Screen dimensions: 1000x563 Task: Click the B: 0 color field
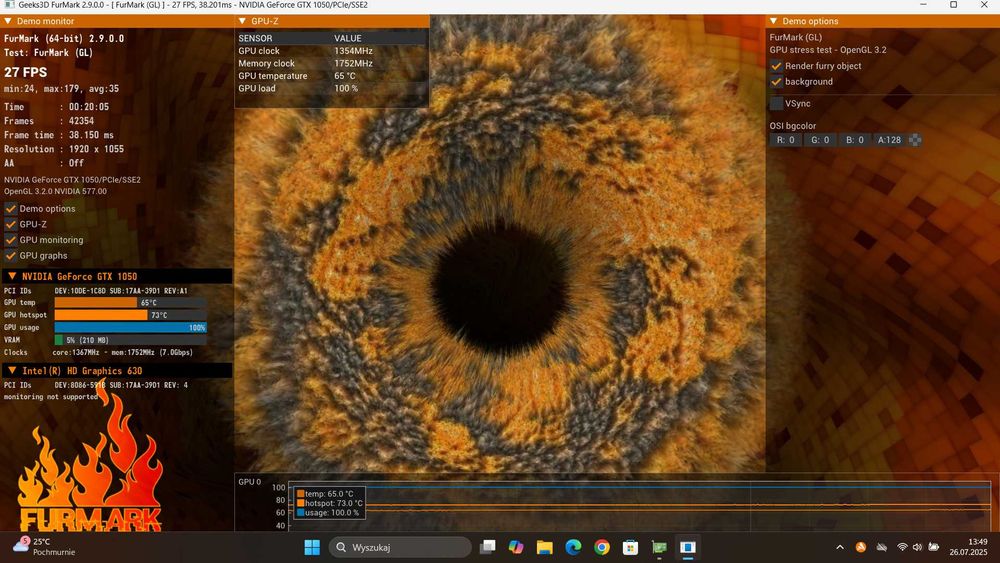coord(855,140)
